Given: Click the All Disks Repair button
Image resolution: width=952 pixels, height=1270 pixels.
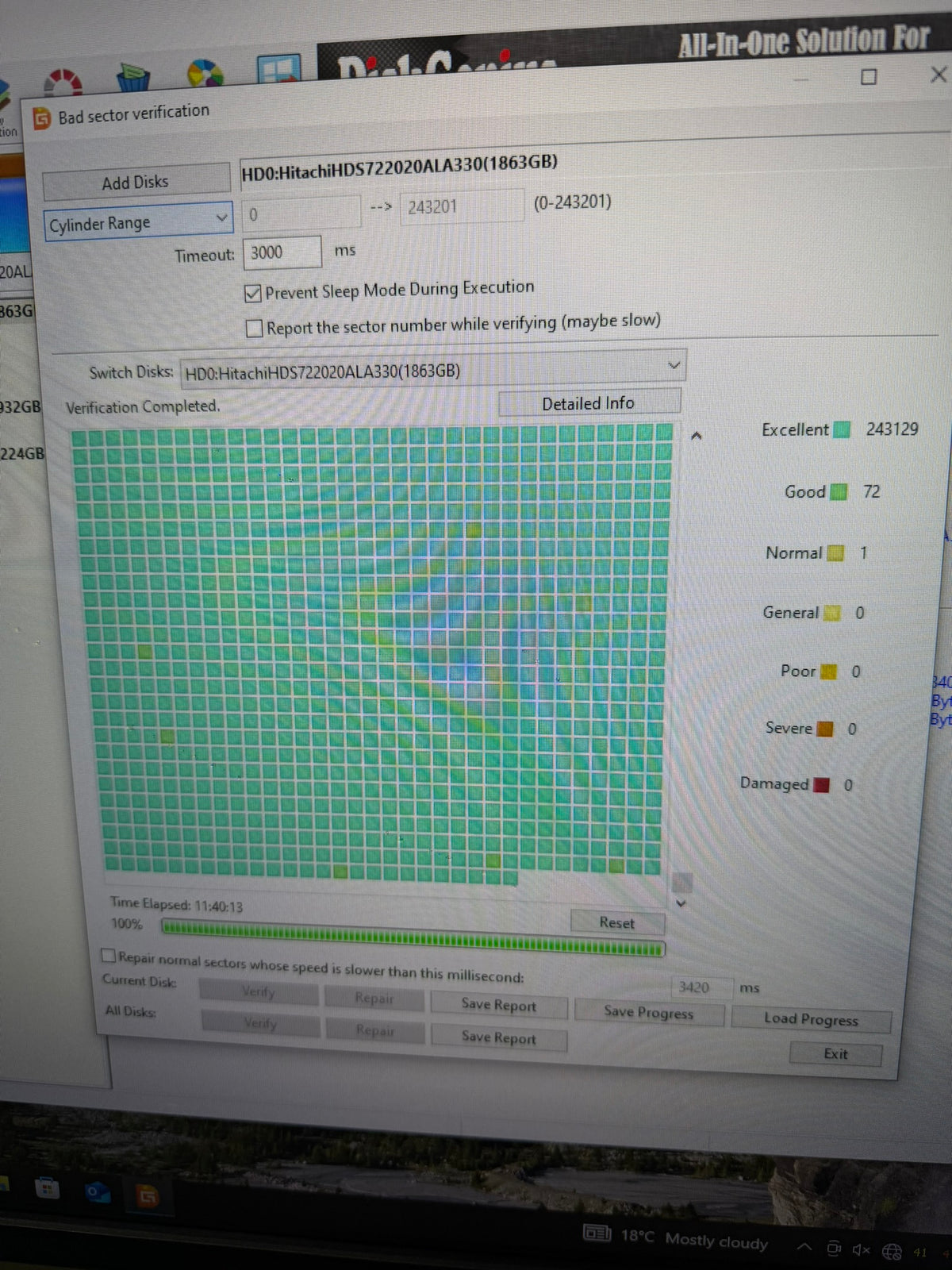Looking at the screenshot, I should tap(375, 1030).
